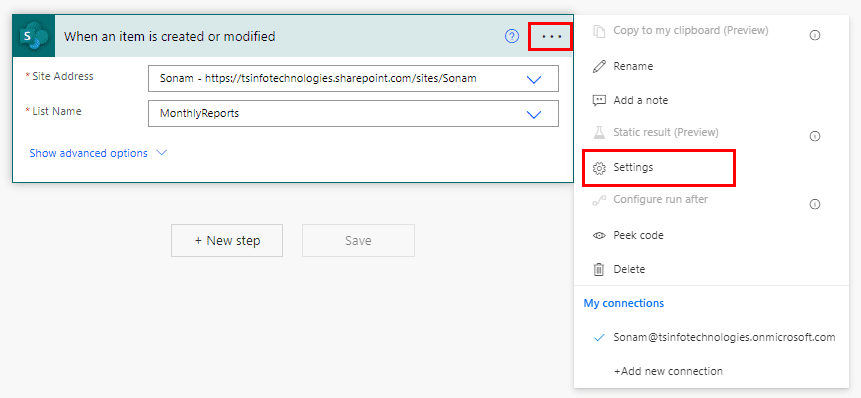Choose Add a note menu entry
The image size is (861, 398).
tap(640, 100)
